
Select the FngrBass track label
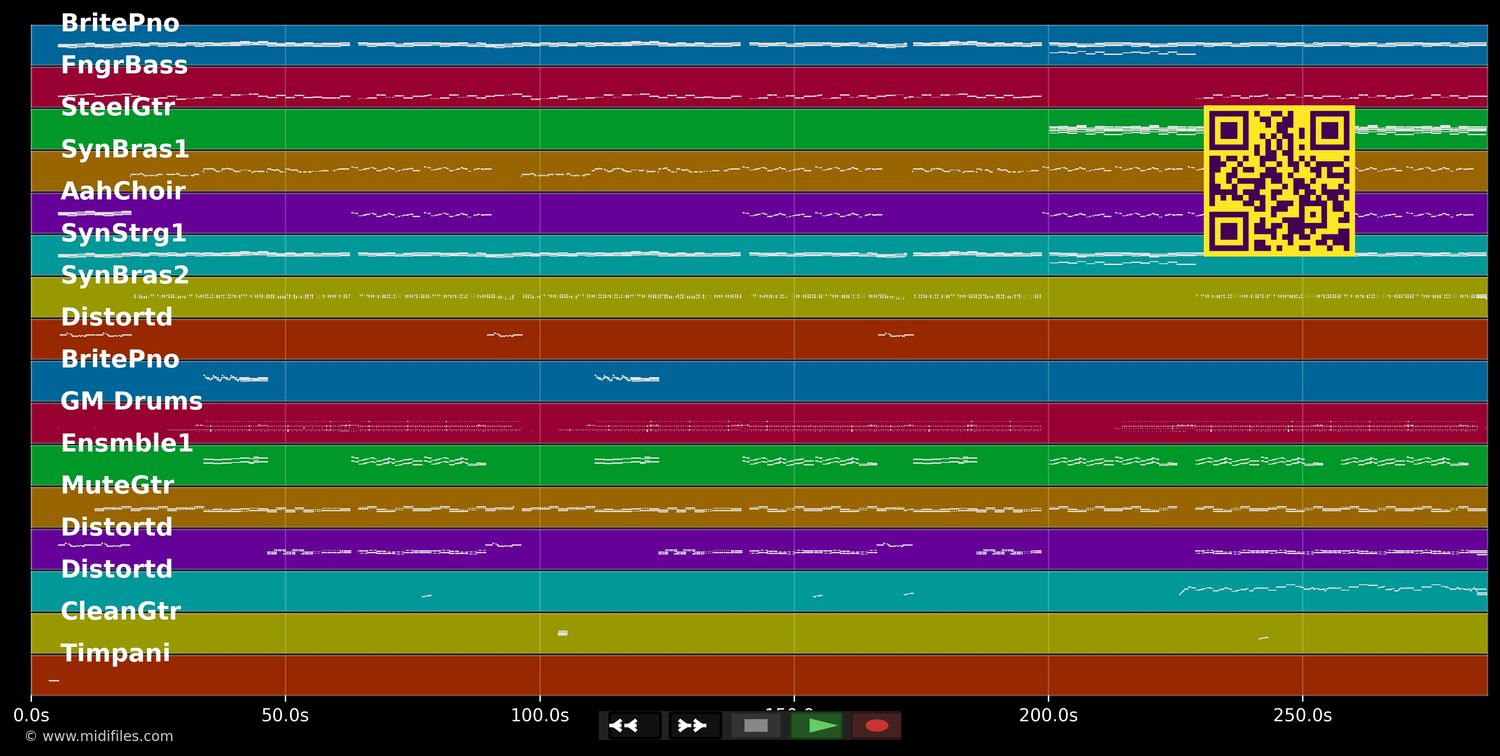click(124, 66)
